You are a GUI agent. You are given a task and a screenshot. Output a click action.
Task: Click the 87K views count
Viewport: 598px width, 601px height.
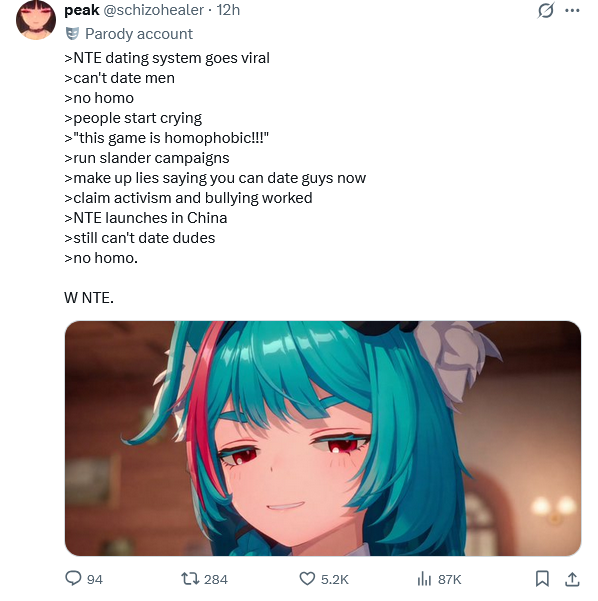(x=449, y=579)
